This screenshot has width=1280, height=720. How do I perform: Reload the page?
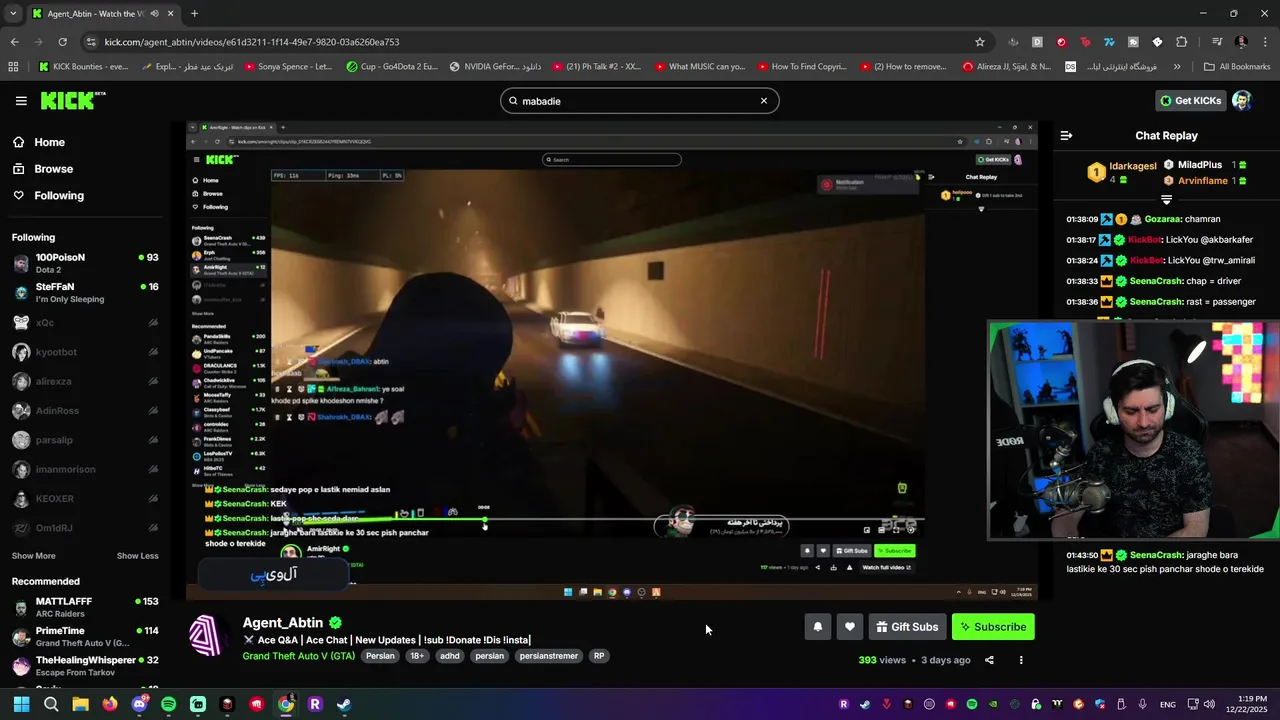coord(62,42)
